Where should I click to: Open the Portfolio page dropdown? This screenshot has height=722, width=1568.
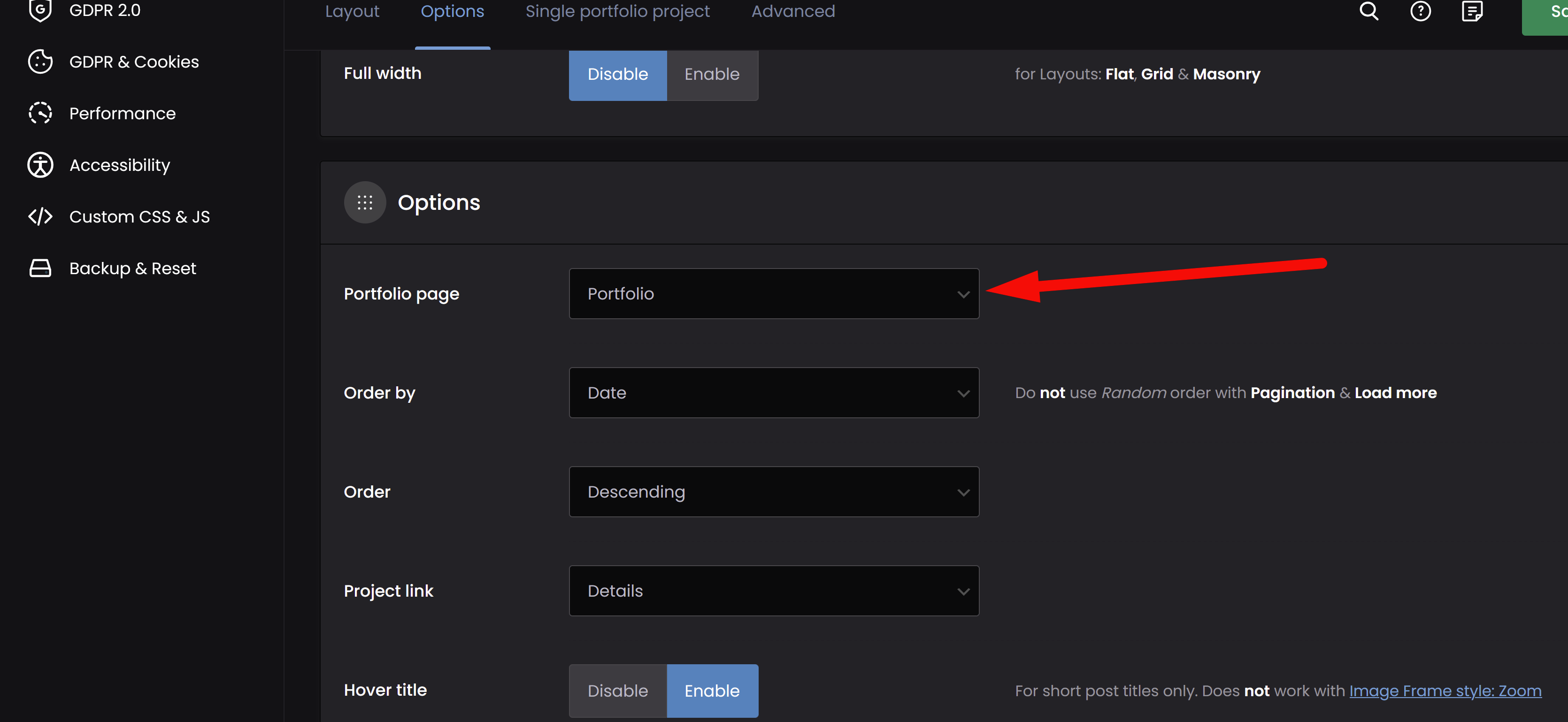click(x=773, y=294)
